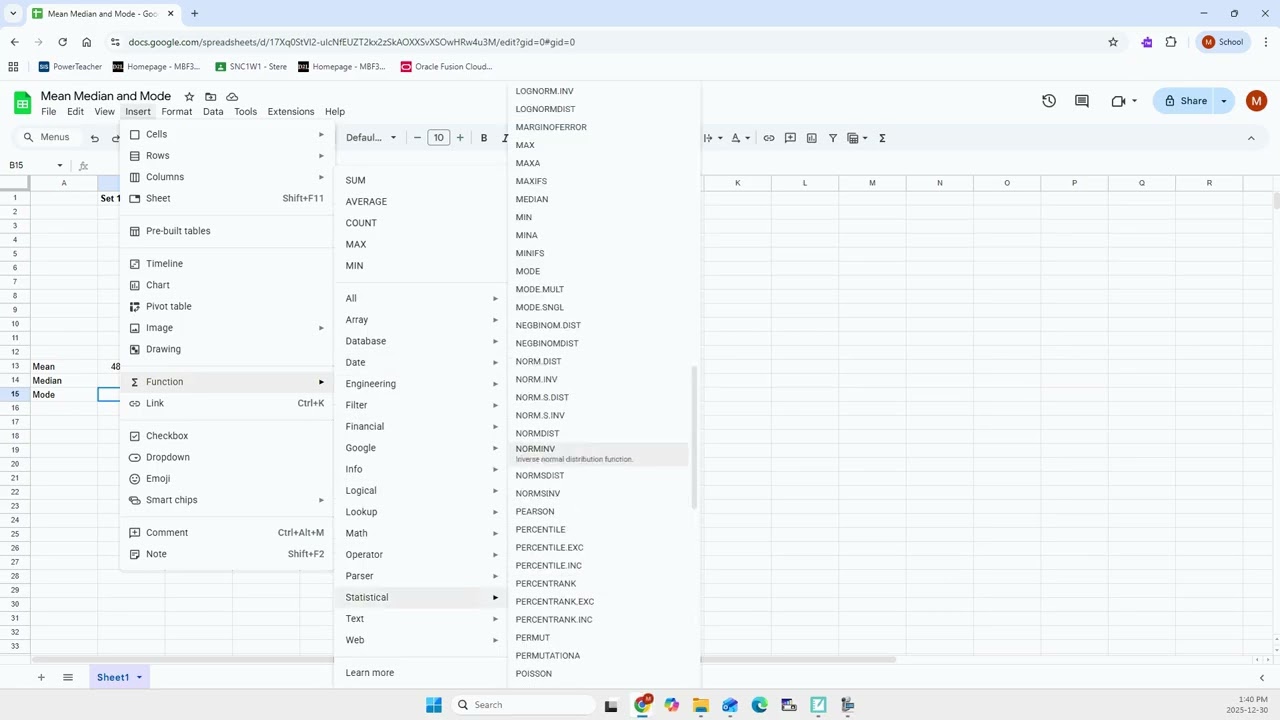The image size is (1280, 720).
Task: Click the filter views table icon
Action: click(x=853, y=138)
